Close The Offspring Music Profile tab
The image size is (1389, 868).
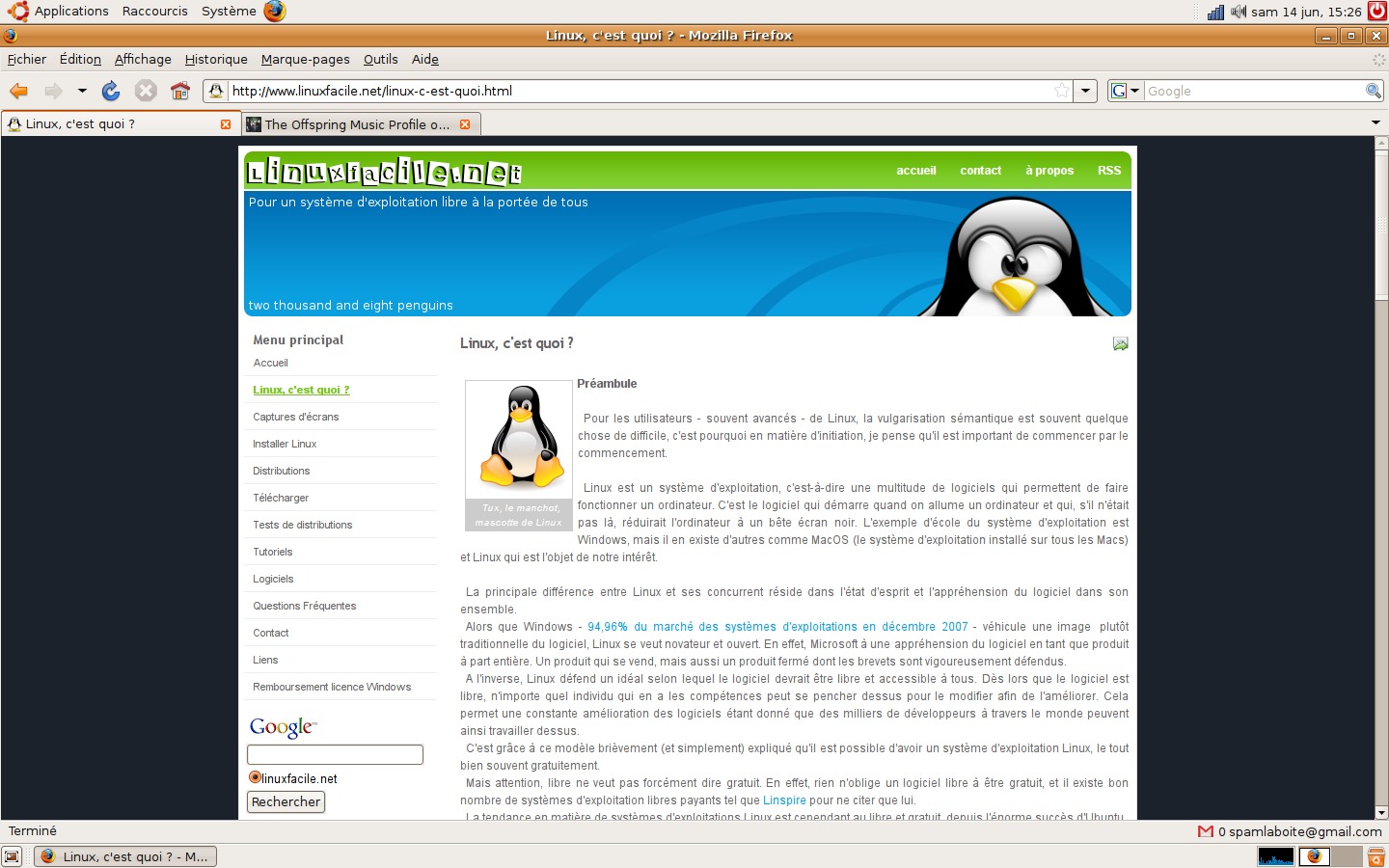[465, 124]
